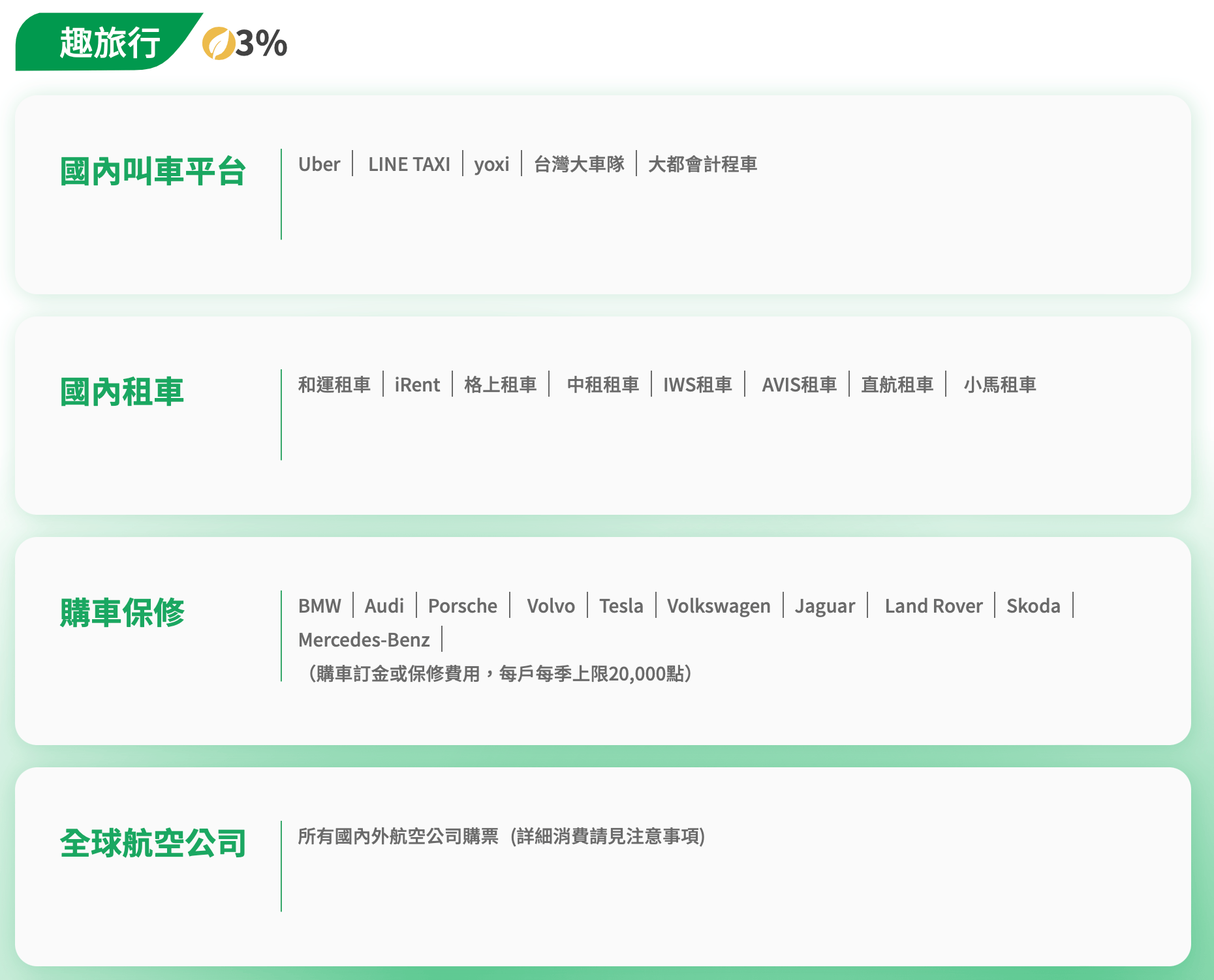The width and height of the screenshot is (1214, 980).
Task: Click 大都會計程車 entry
Action: coord(702,164)
